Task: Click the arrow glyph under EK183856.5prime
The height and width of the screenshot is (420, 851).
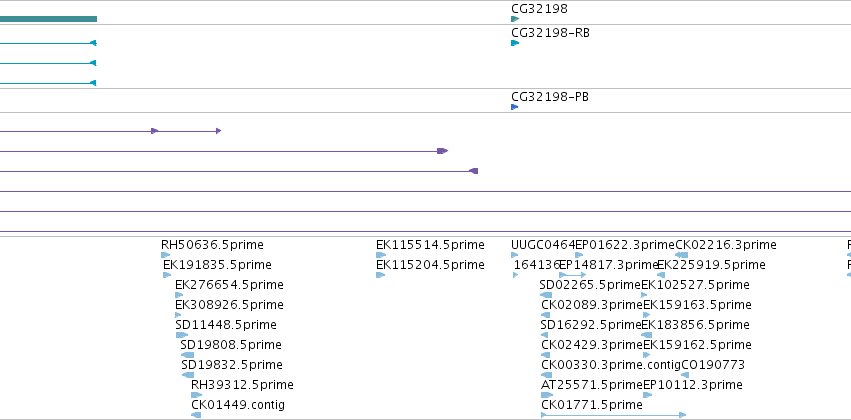Action: [x=646, y=335]
